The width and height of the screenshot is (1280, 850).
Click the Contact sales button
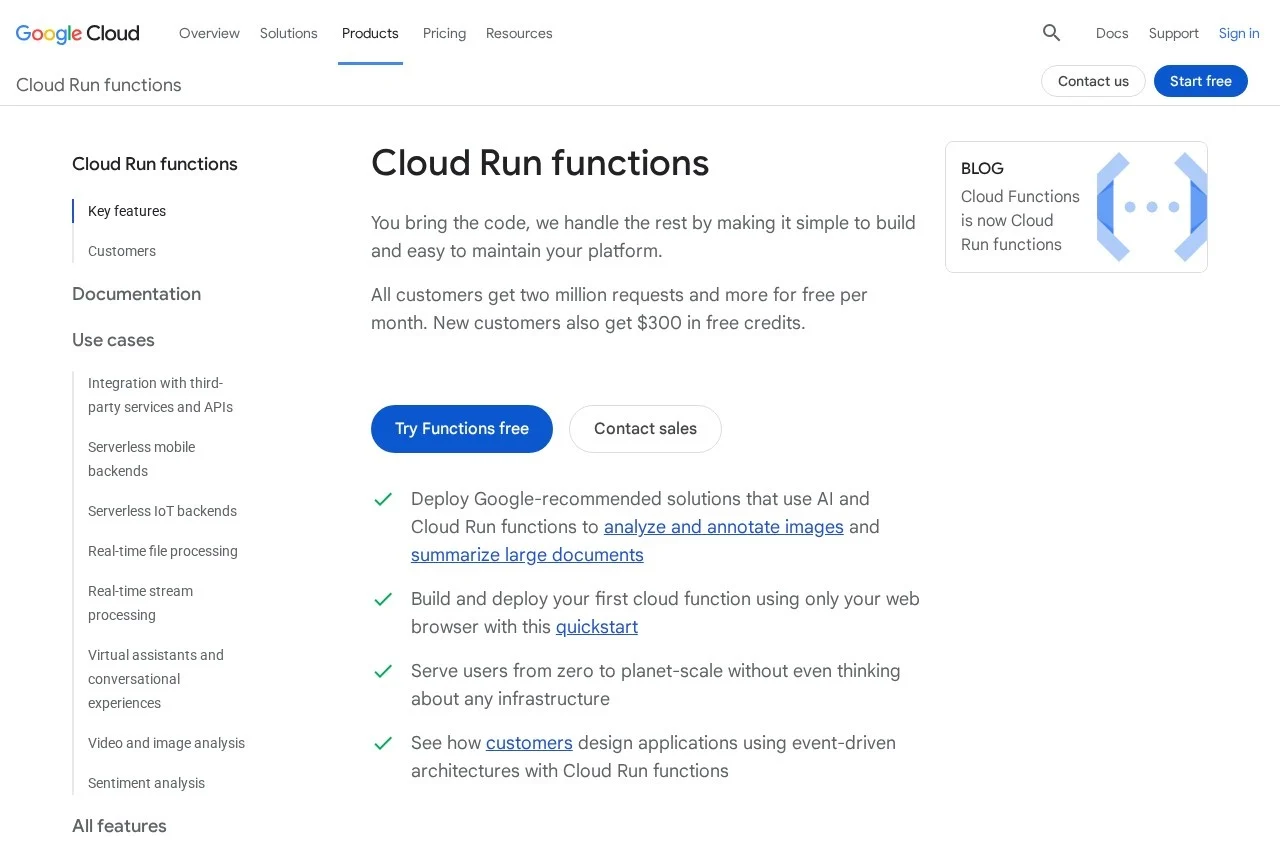point(645,429)
